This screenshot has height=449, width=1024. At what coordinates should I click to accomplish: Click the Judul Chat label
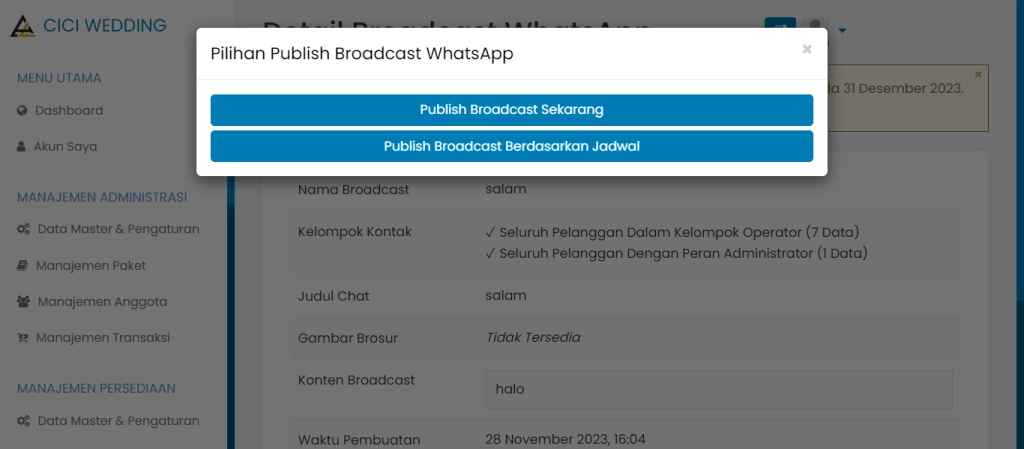[334, 296]
